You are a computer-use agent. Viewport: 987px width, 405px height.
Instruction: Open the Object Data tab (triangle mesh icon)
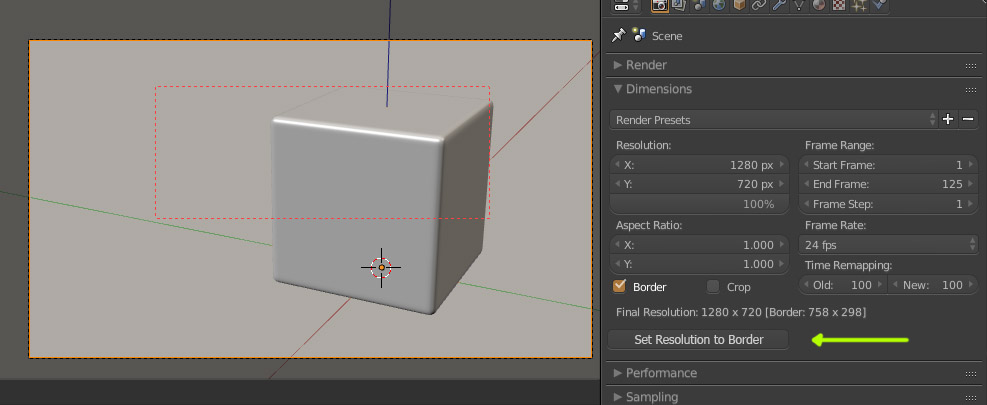coord(799,4)
